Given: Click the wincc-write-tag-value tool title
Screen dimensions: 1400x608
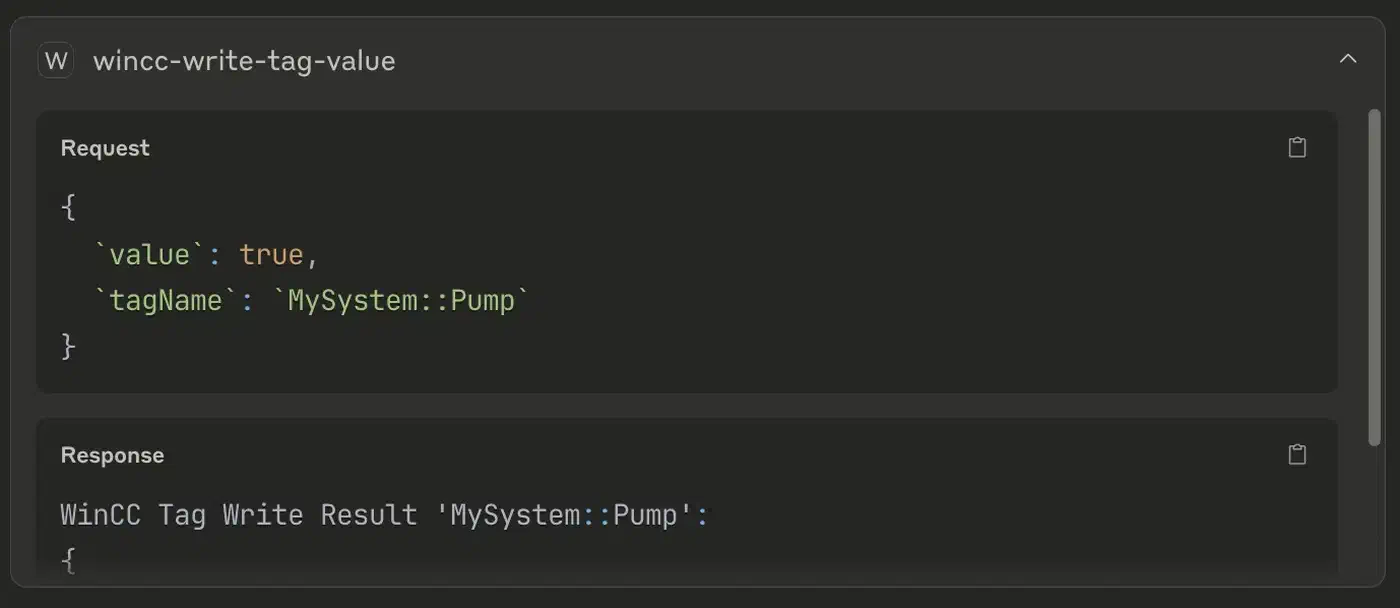Looking at the screenshot, I should tap(244, 61).
